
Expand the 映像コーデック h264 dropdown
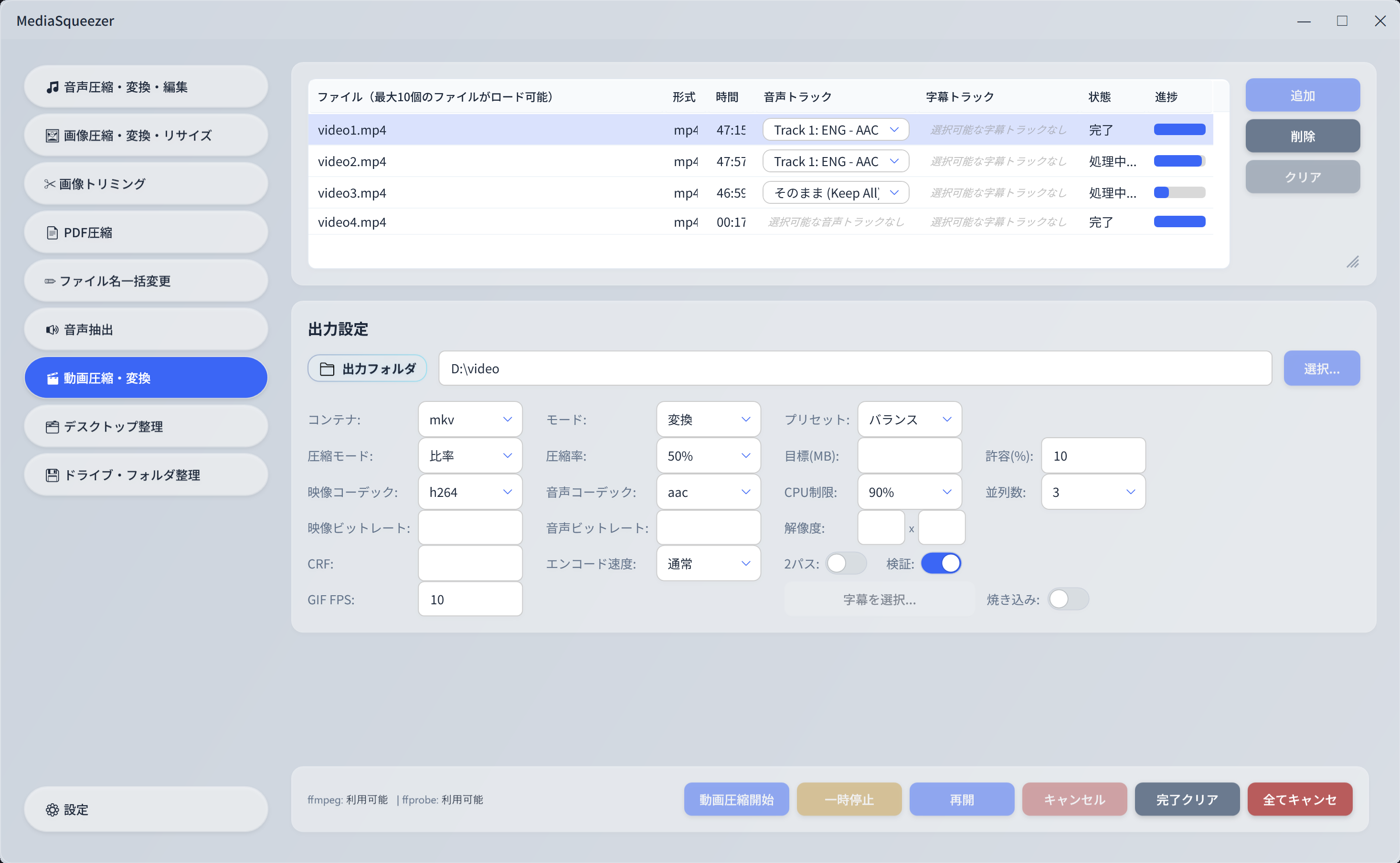pos(469,492)
